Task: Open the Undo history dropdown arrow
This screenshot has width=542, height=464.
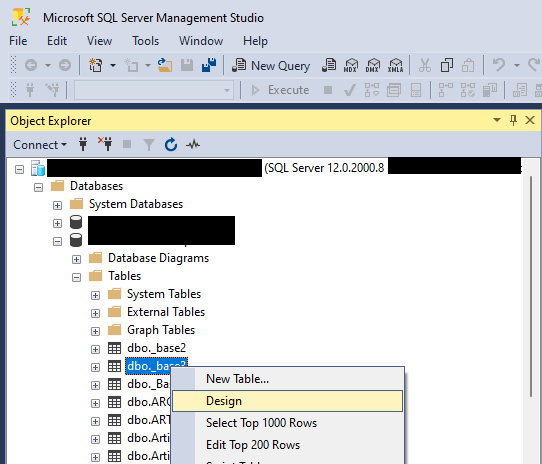Action: tap(517, 65)
